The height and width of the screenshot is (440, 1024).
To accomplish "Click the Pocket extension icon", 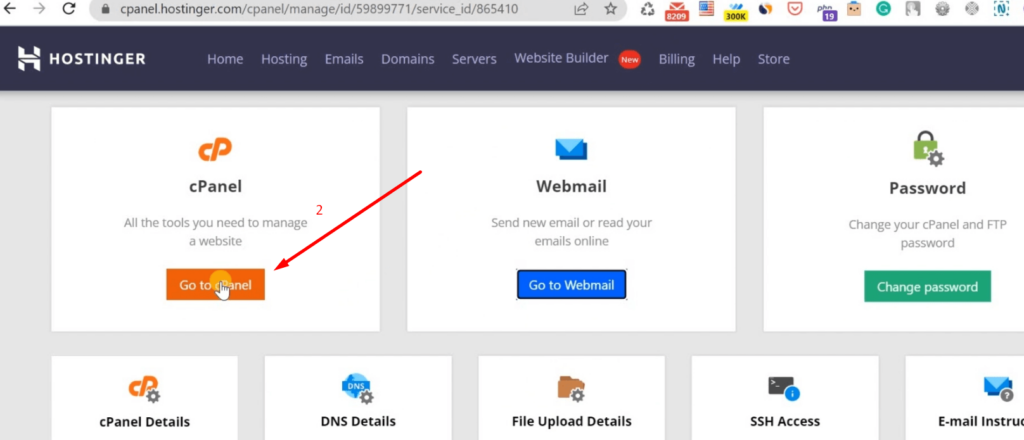I will (x=795, y=9).
